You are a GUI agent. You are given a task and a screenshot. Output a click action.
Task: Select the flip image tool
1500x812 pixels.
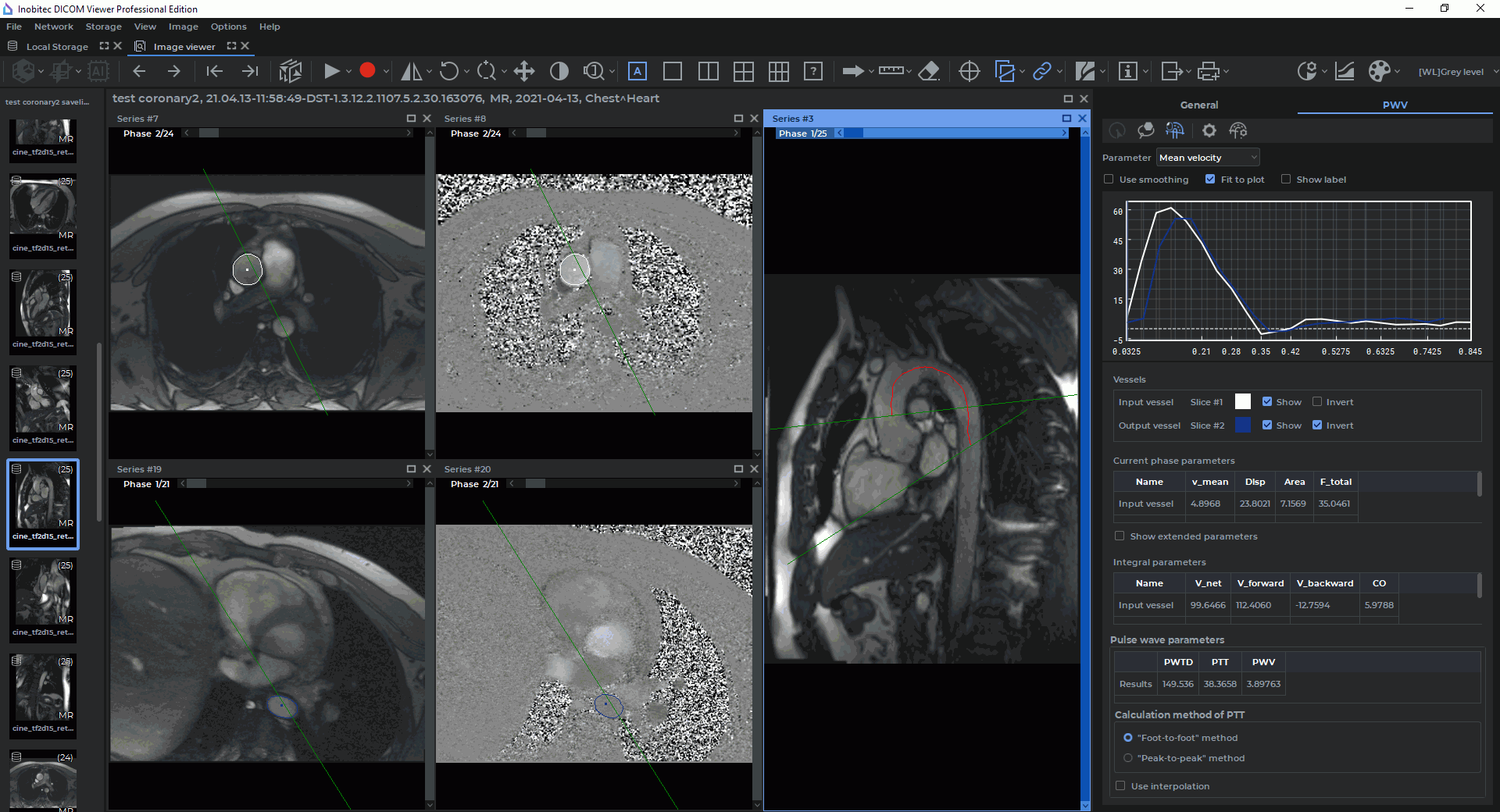(411, 71)
